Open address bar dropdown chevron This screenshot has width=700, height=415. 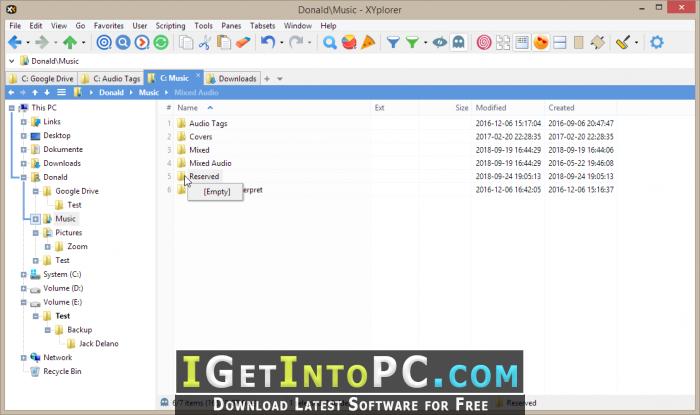(x=12, y=61)
